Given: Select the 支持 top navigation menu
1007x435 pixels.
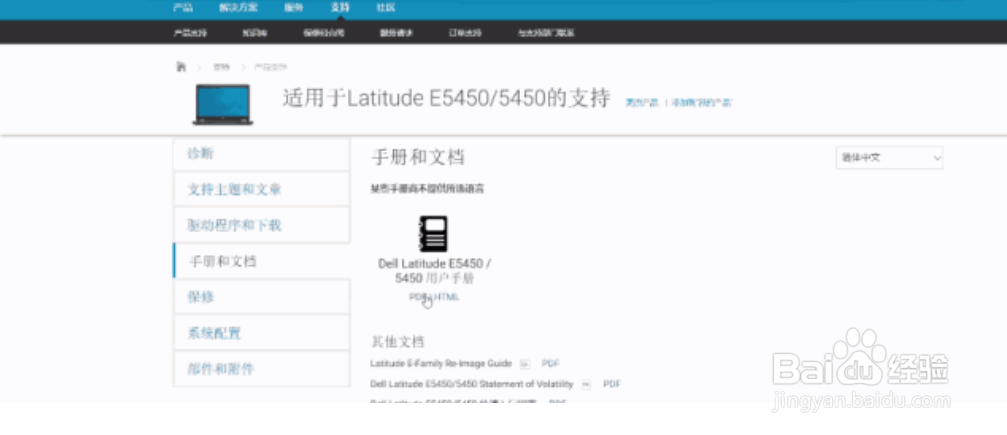Looking at the screenshot, I should click(340, 8).
